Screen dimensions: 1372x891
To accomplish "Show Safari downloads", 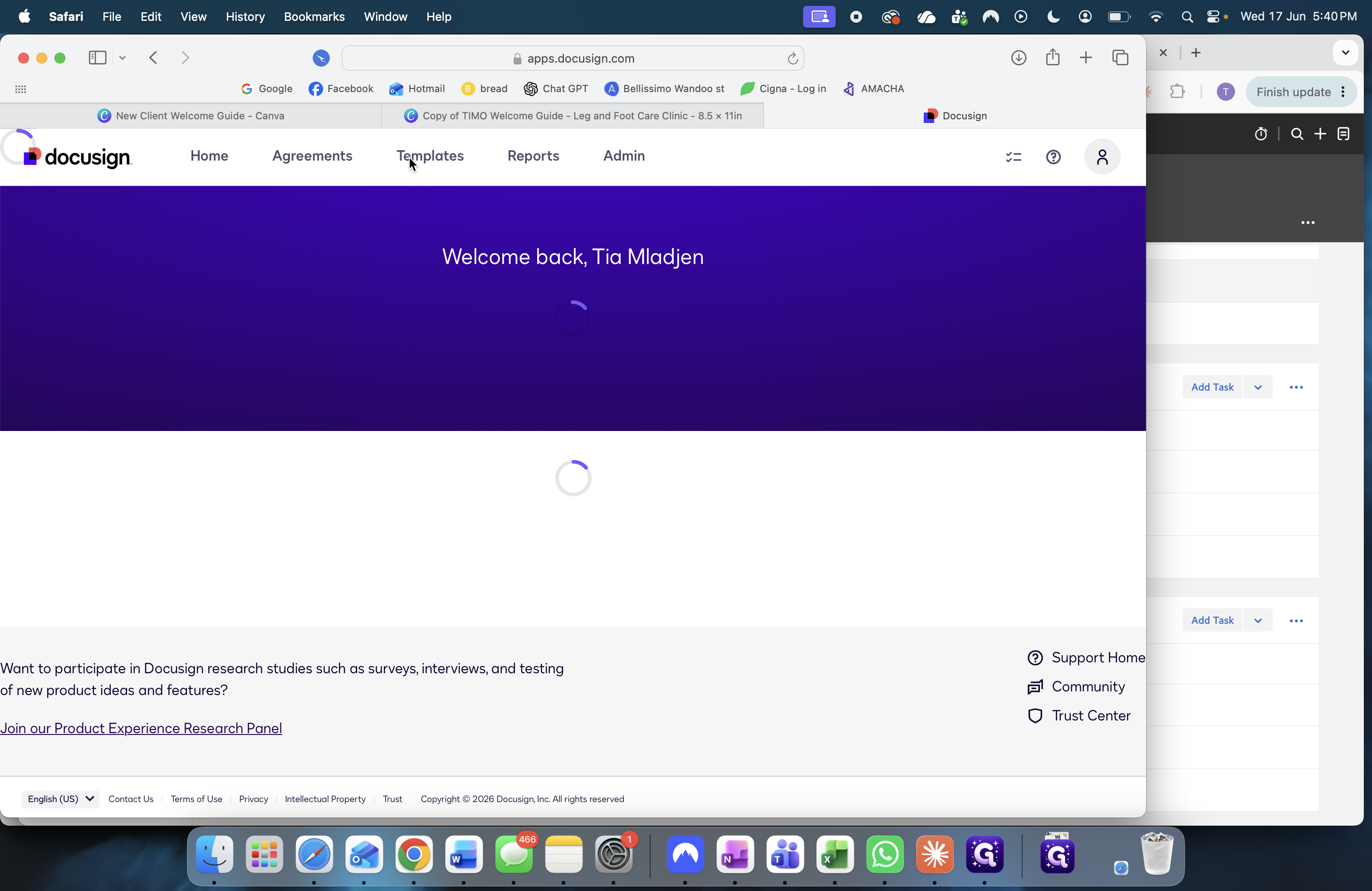I will (x=1019, y=58).
